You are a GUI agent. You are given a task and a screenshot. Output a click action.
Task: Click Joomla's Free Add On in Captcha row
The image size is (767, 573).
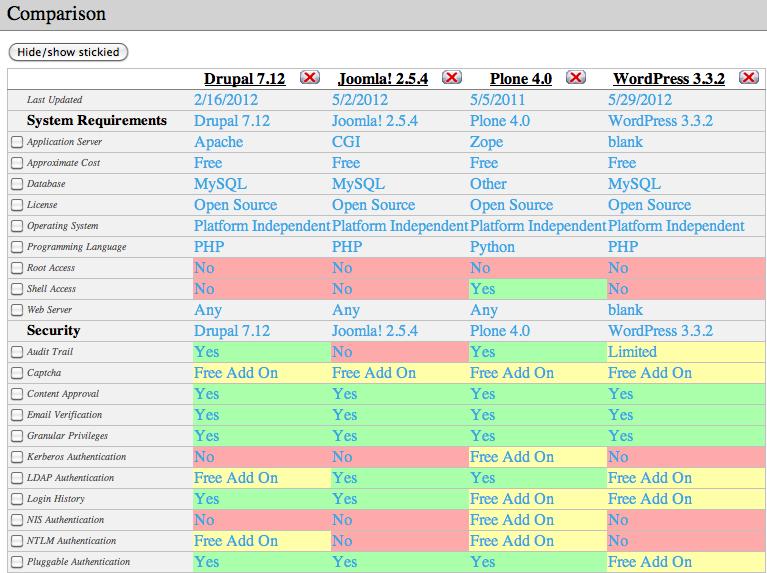click(x=374, y=373)
